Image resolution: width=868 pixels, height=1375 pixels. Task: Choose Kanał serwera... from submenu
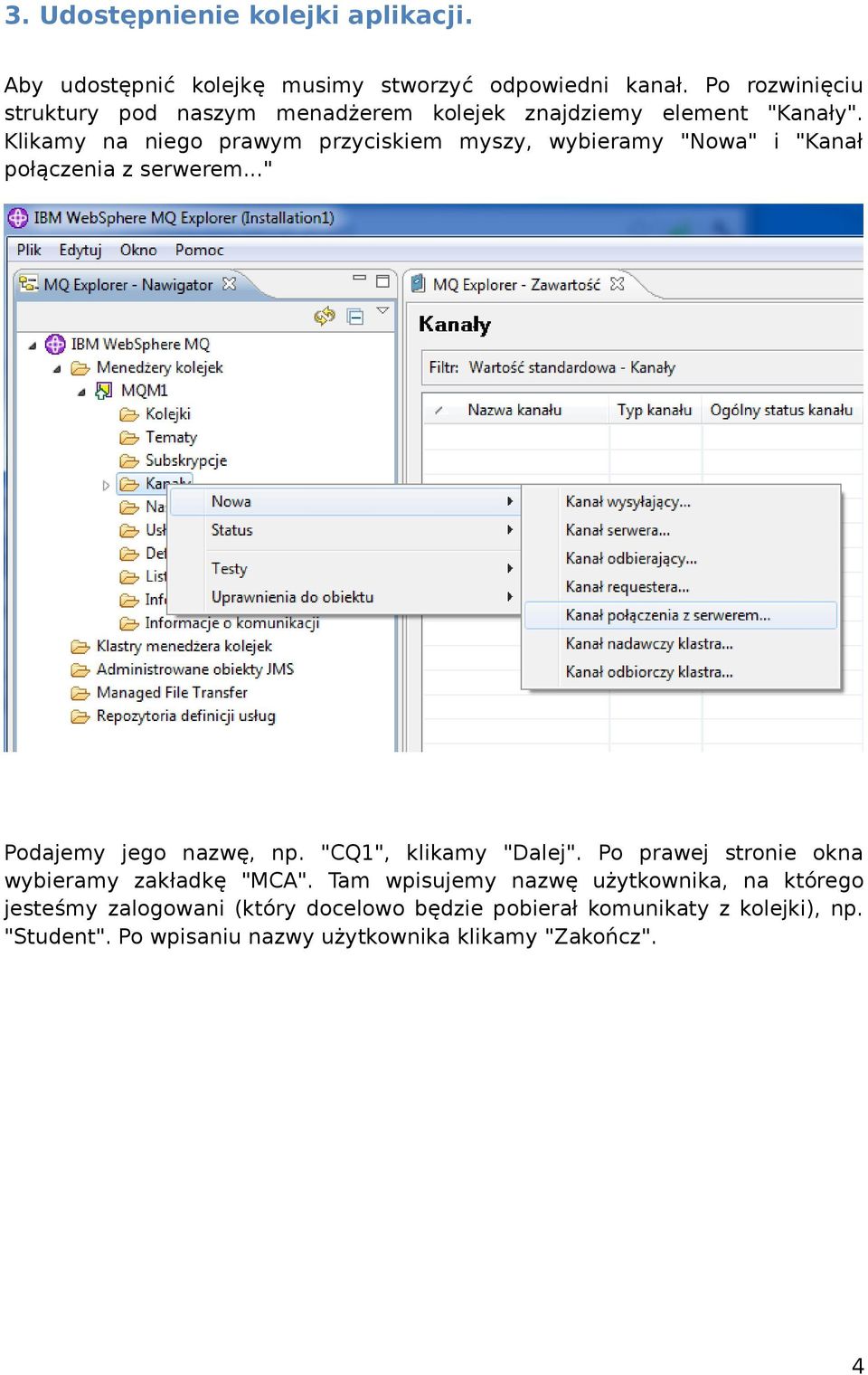click(x=681, y=530)
